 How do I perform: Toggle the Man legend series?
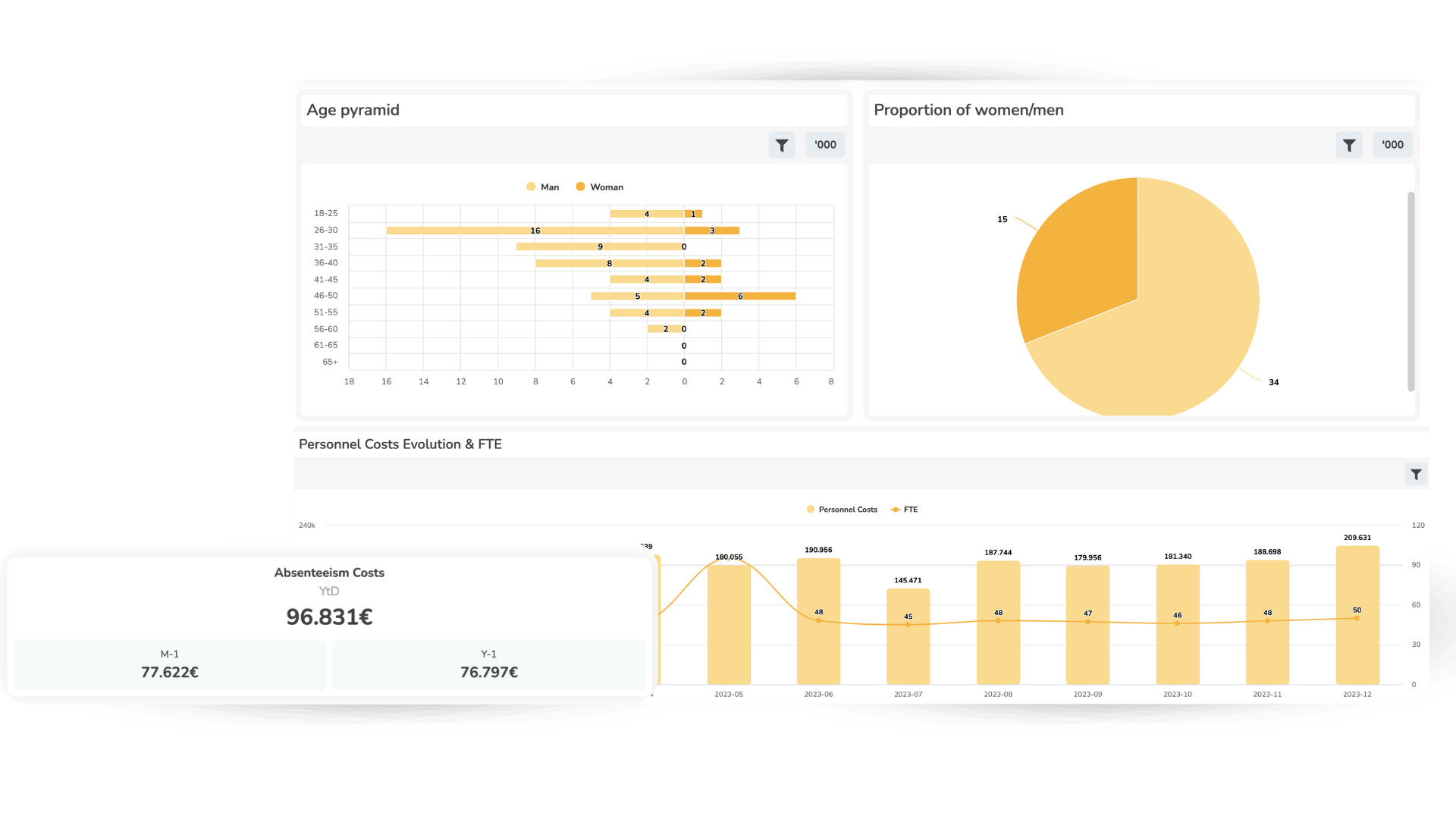543,187
